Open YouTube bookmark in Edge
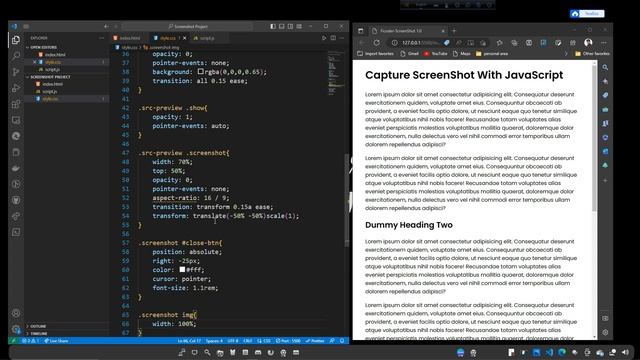Image resolution: width=640 pixels, height=360 pixels. [436, 53]
